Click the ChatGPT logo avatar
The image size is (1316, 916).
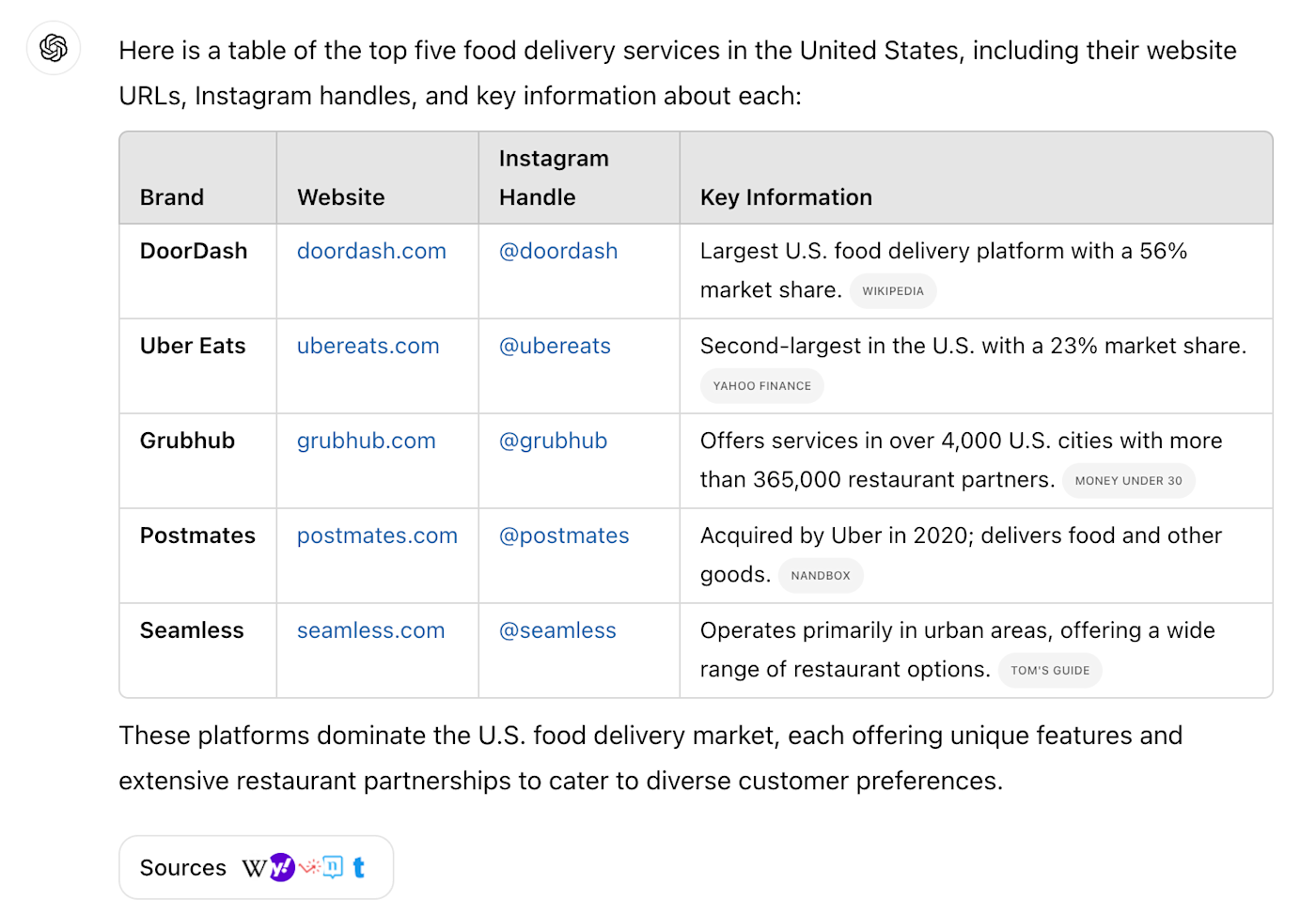(x=54, y=48)
